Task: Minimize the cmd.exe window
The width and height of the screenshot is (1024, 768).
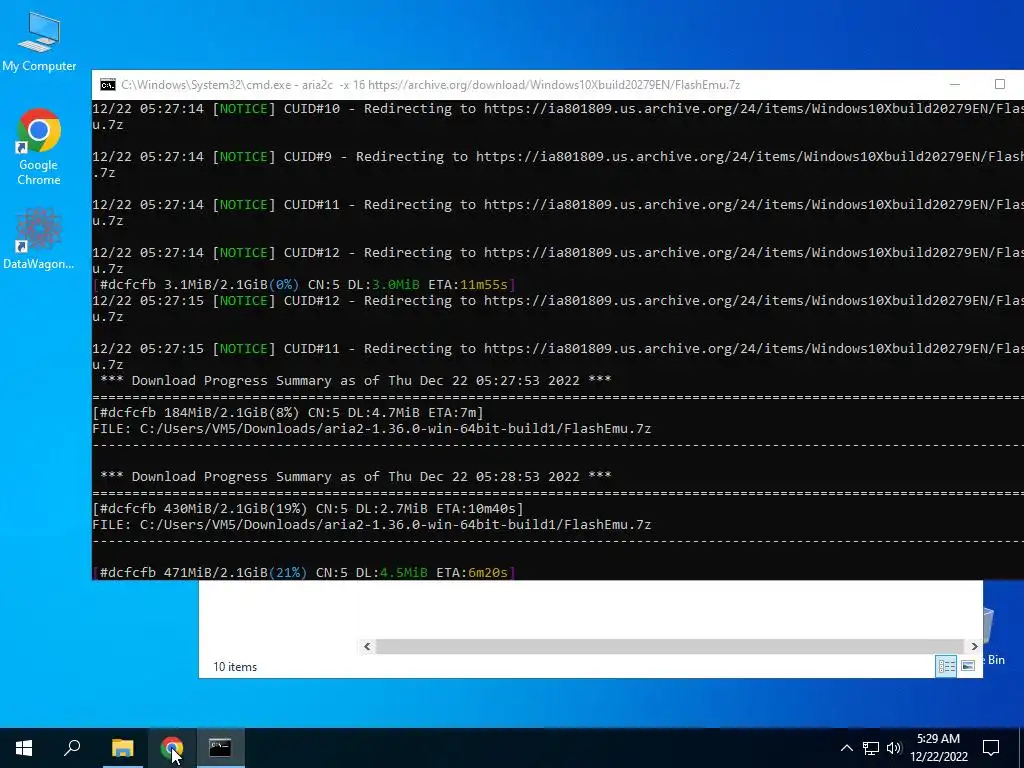Action: 955,84
